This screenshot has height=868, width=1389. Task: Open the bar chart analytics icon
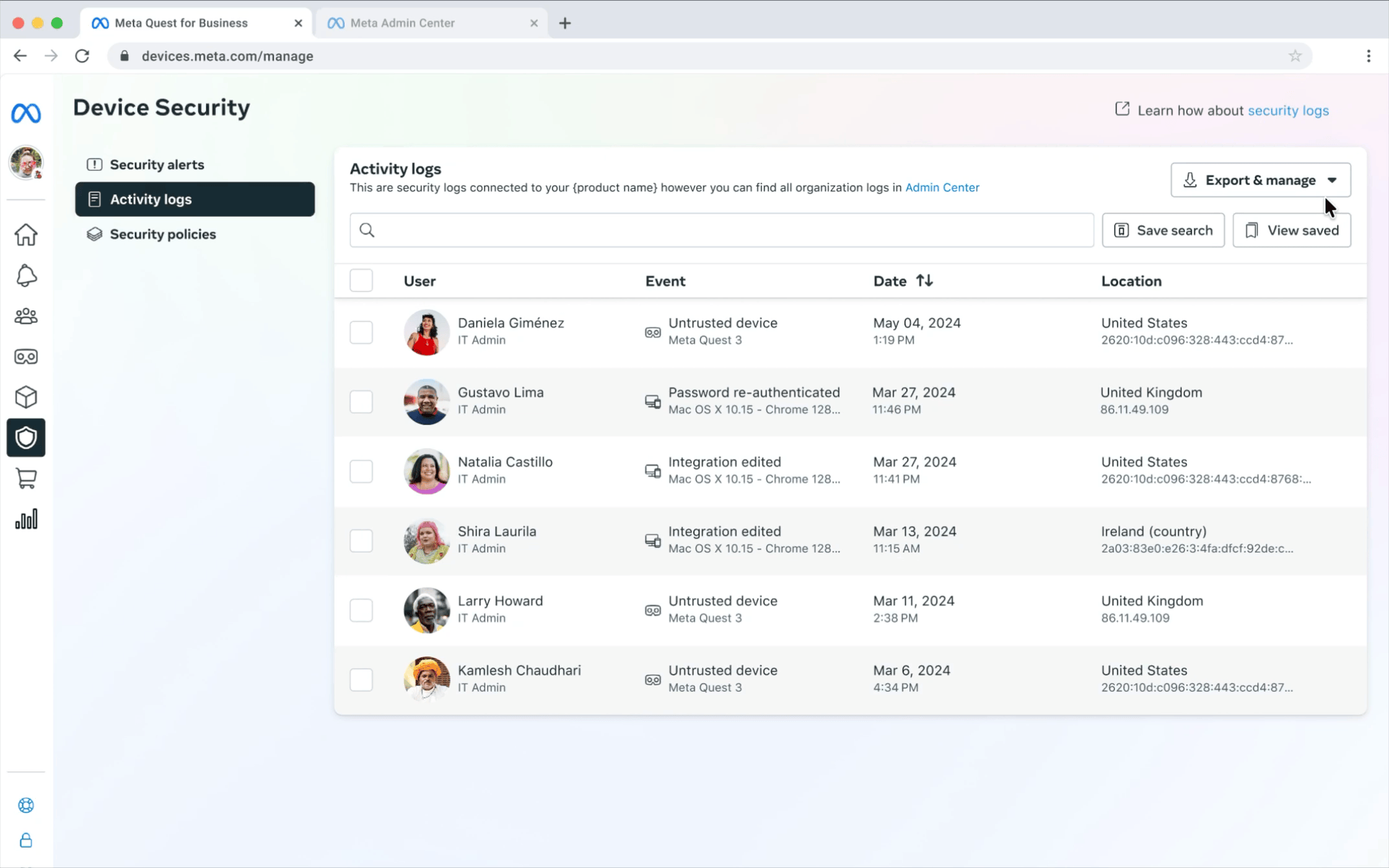tap(26, 520)
